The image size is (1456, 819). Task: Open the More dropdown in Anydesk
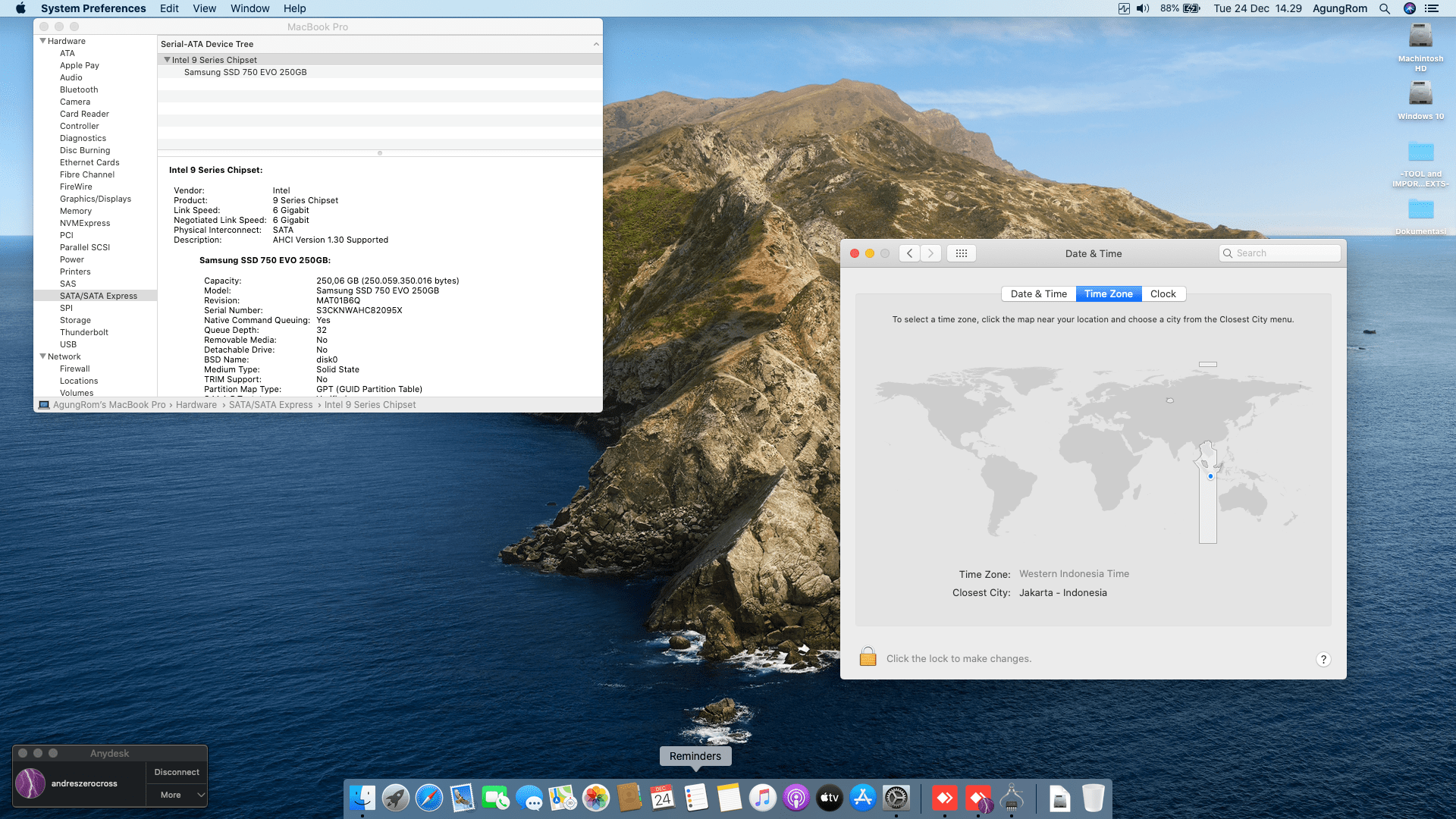point(177,795)
